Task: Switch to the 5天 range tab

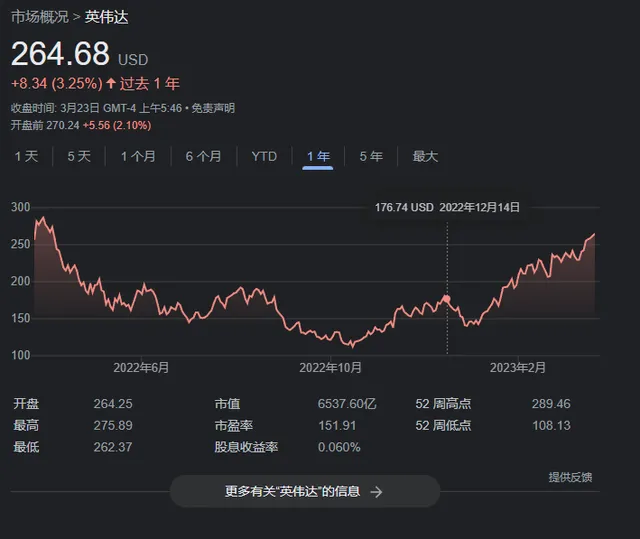Action: pos(79,156)
